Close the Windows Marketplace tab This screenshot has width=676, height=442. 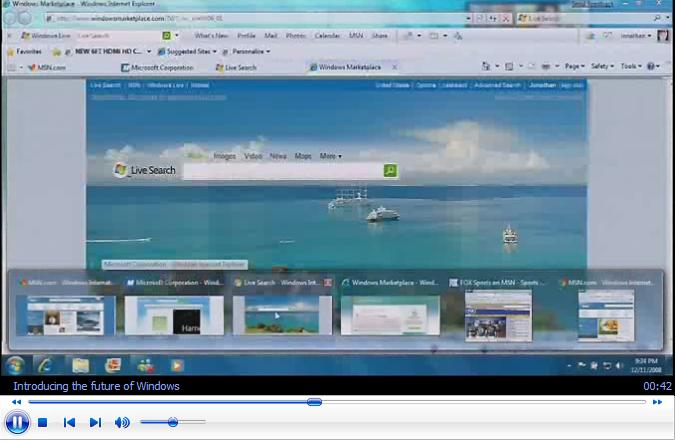394,67
